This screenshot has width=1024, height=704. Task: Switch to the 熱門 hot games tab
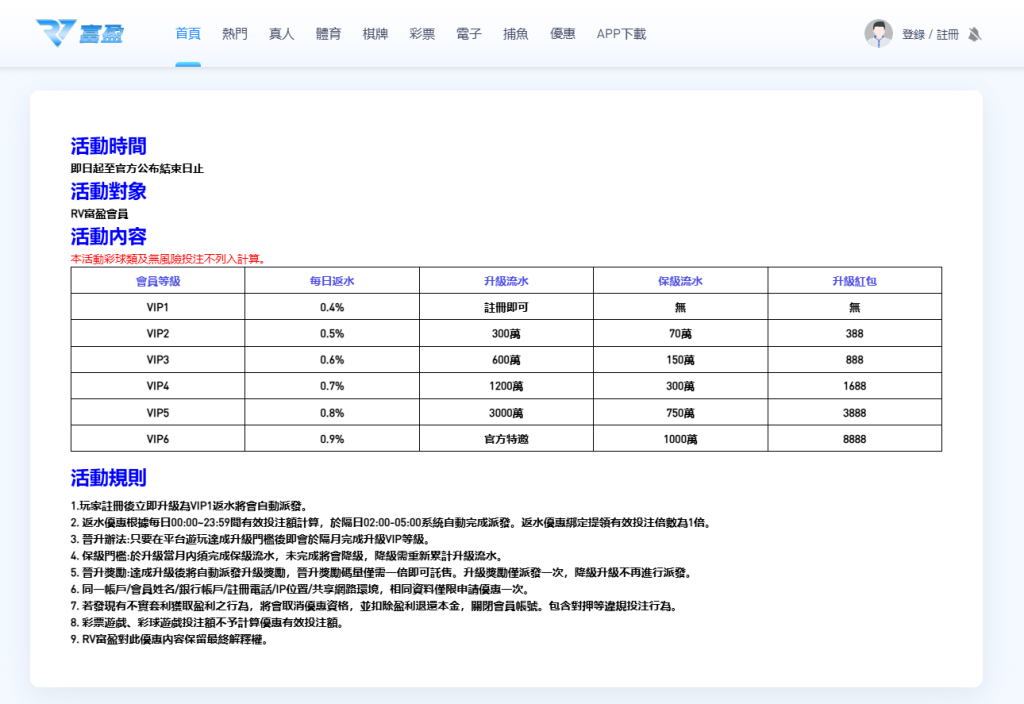pyautogui.click(x=234, y=32)
